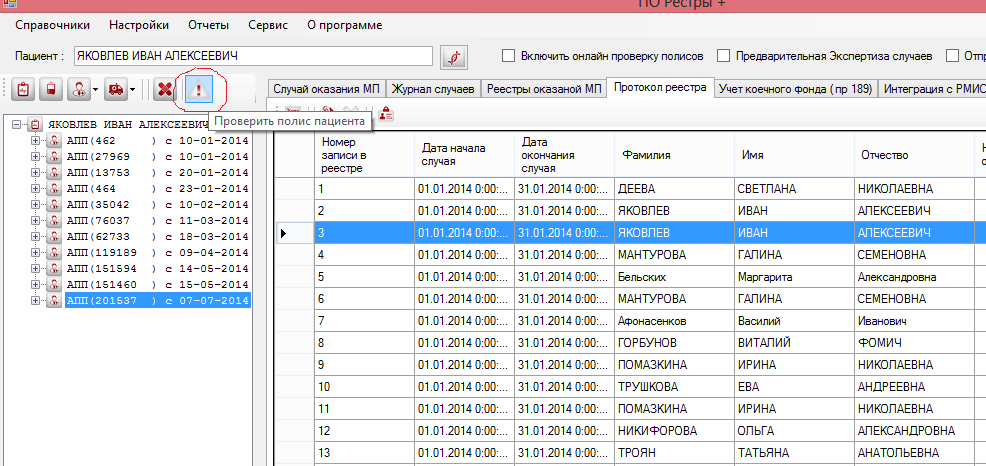This screenshot has width=986, height=466.
Task: Click the warning triangle check-policy icon
Action: tap(199, 90)
